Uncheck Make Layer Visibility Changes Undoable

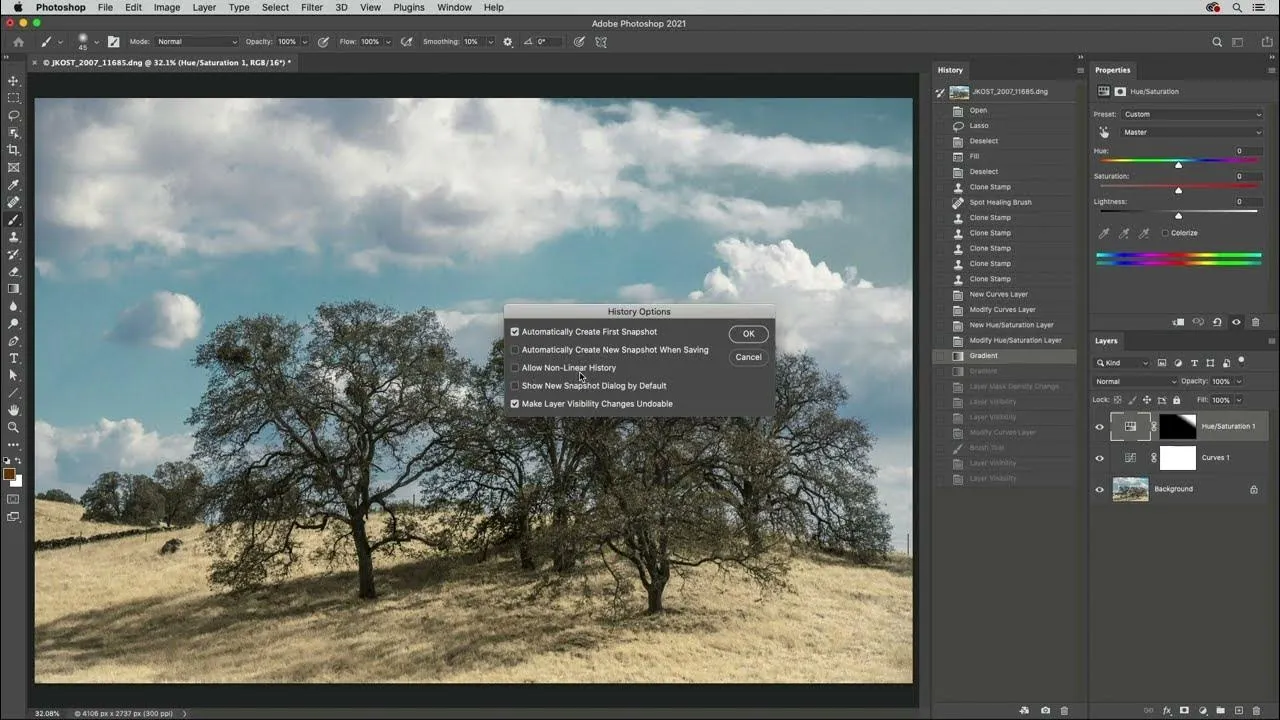coord(515,403)
